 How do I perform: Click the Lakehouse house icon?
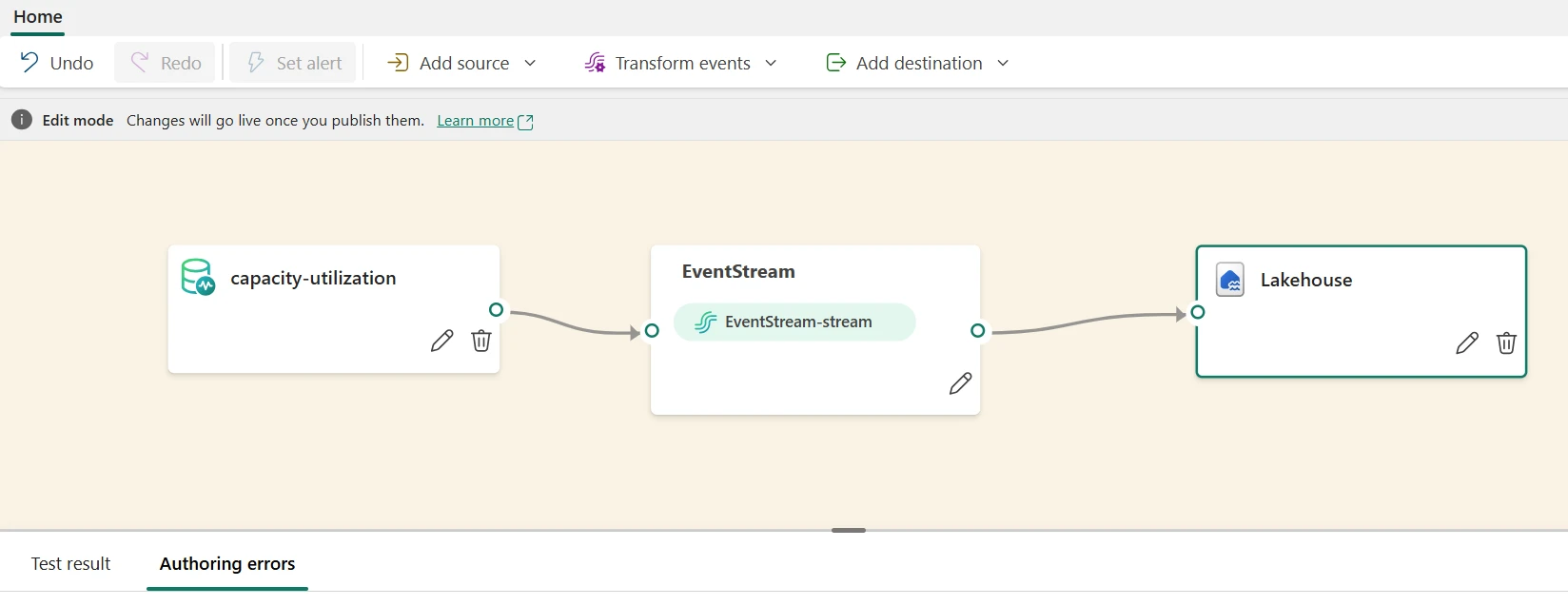coord(1230,281)
